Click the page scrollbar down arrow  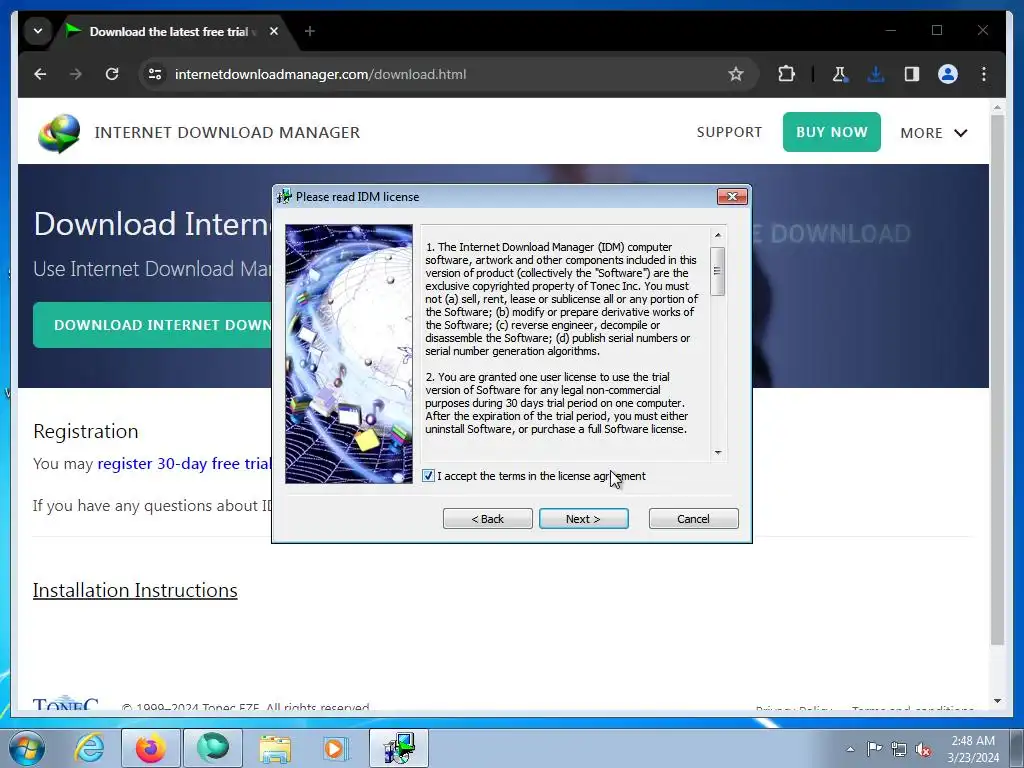997,701
